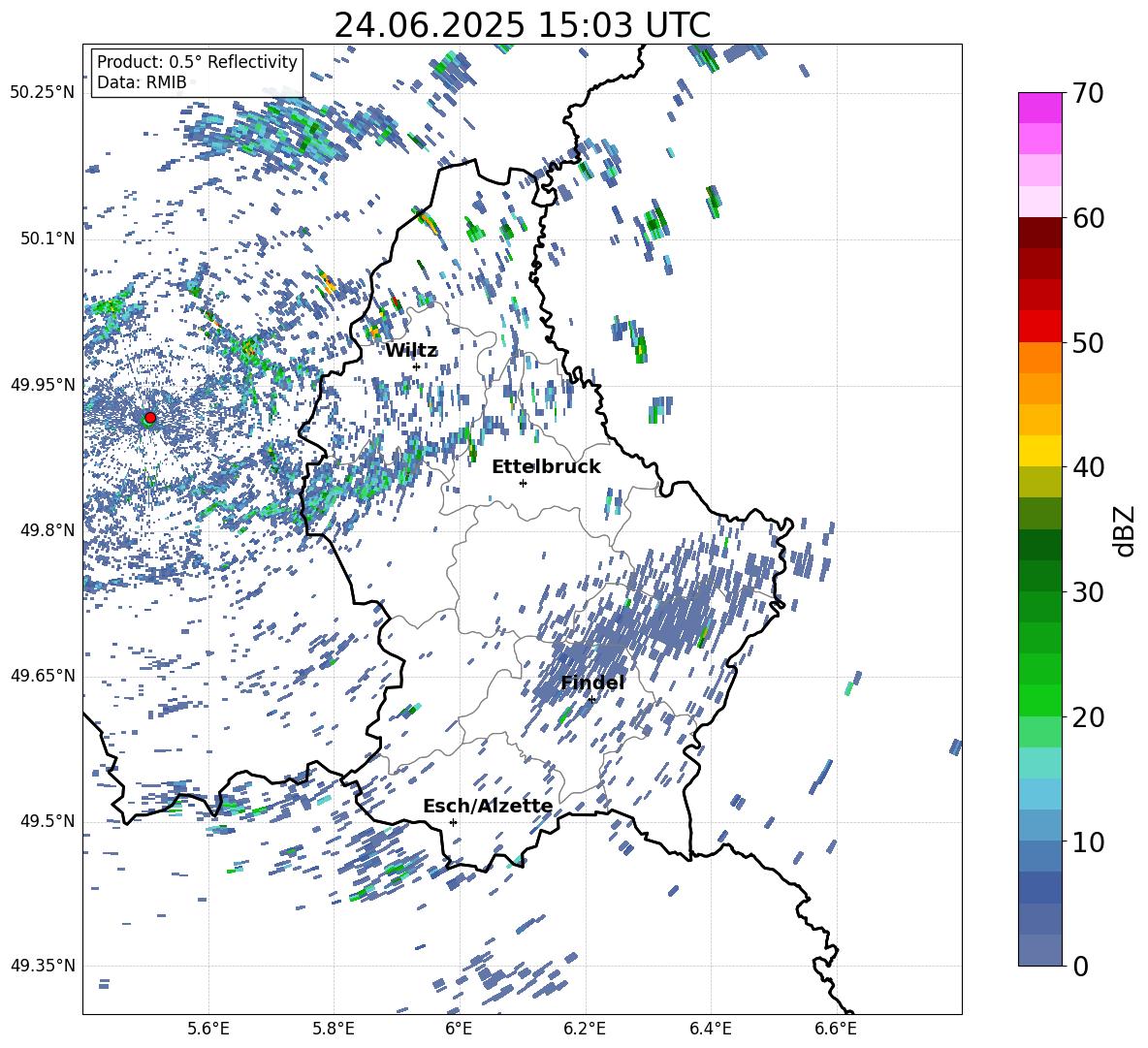Click the 49.35°N latitude label
Viewport: 1148px width, 1048px height.
pos(43,966)
